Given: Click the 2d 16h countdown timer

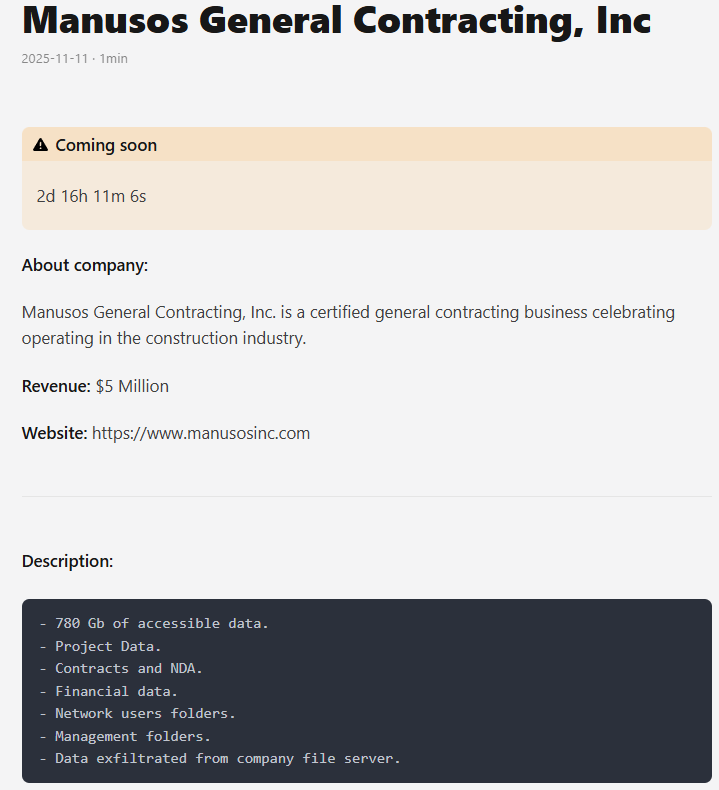Looking at the screenshot, I should click(91, 196).
